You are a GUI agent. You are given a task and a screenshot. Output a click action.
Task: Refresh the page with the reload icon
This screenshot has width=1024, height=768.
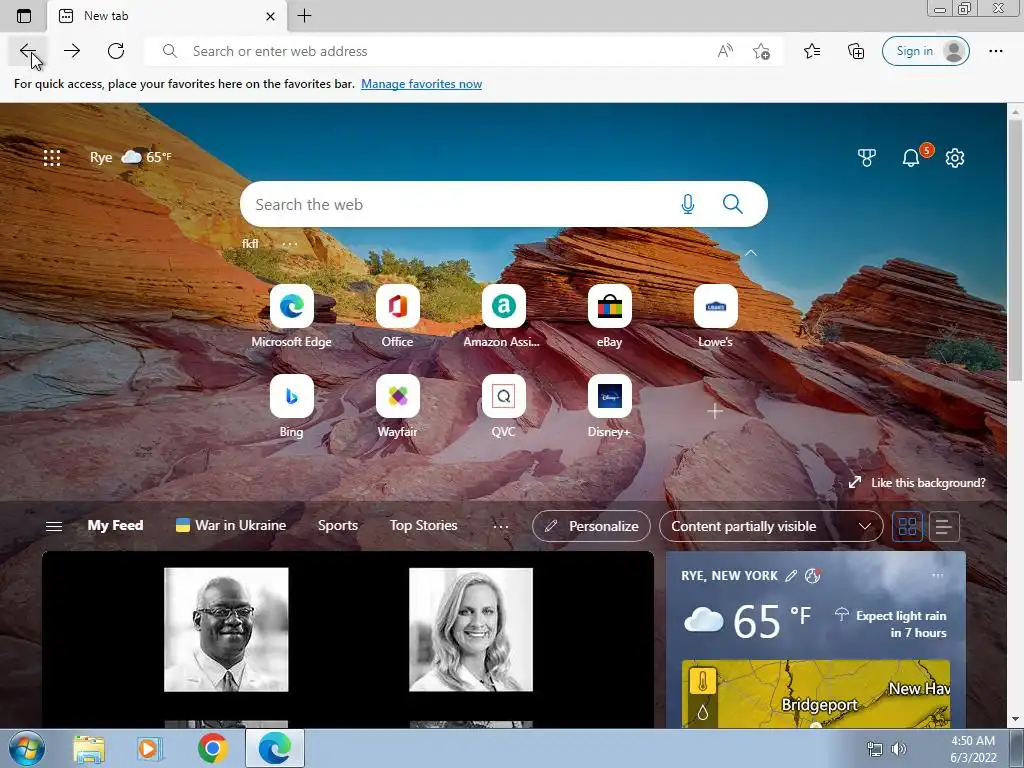[x=116, y=51]
